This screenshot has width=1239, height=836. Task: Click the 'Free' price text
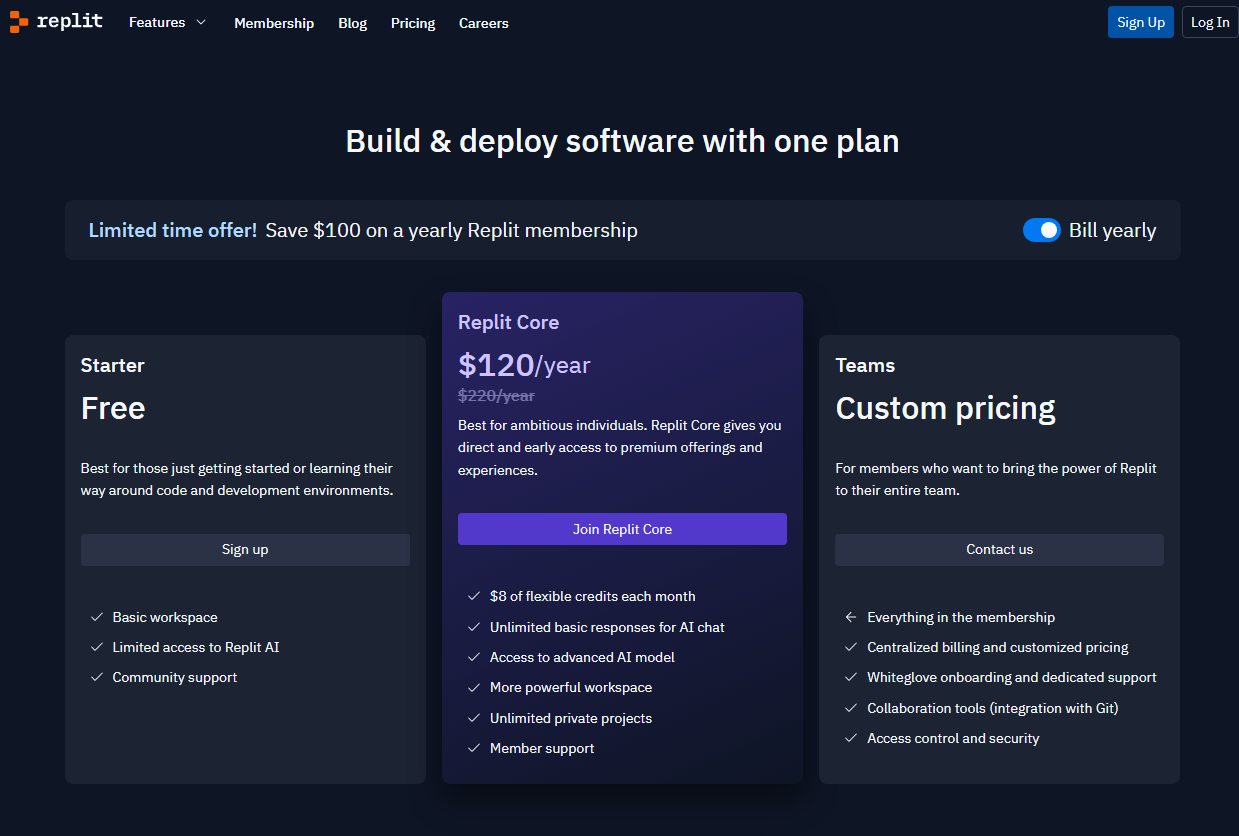(x=113, y=408)
